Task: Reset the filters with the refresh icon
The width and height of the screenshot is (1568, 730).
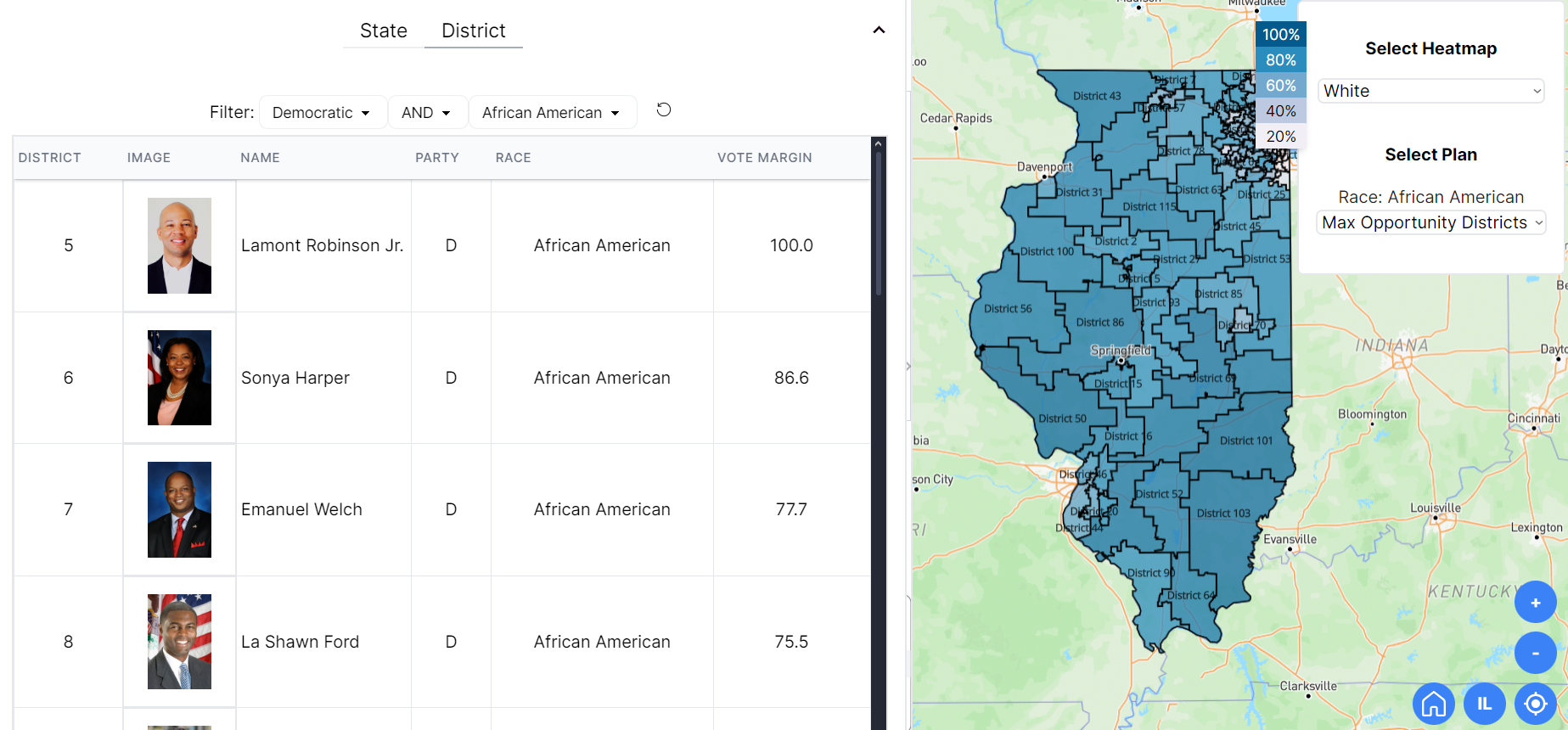Action: click(x=664, y=109)
